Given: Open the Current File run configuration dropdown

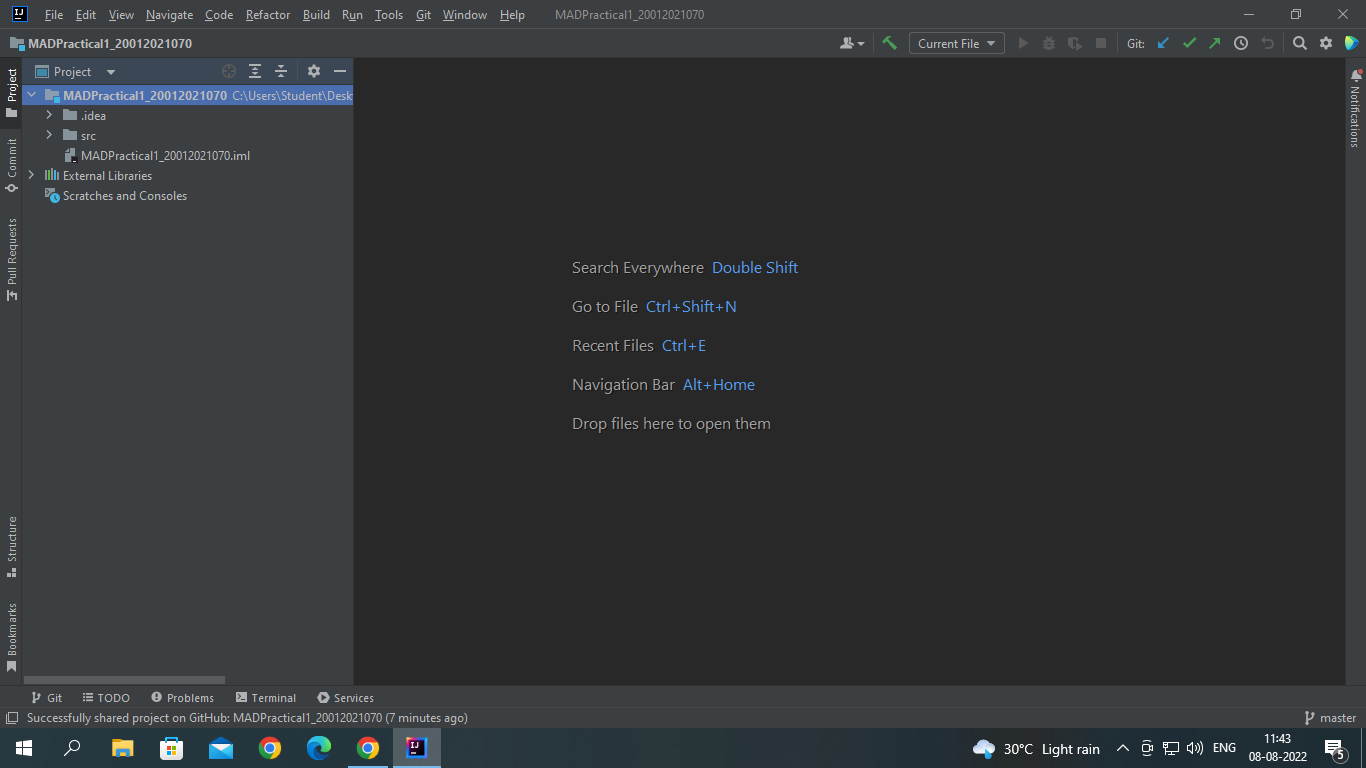Looking at the screenshot, I should point(956,43).
